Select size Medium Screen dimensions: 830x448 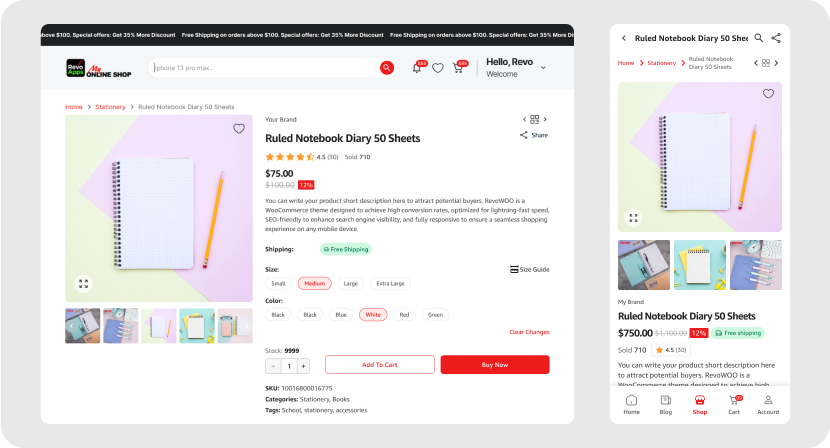[x=314, y=283]
